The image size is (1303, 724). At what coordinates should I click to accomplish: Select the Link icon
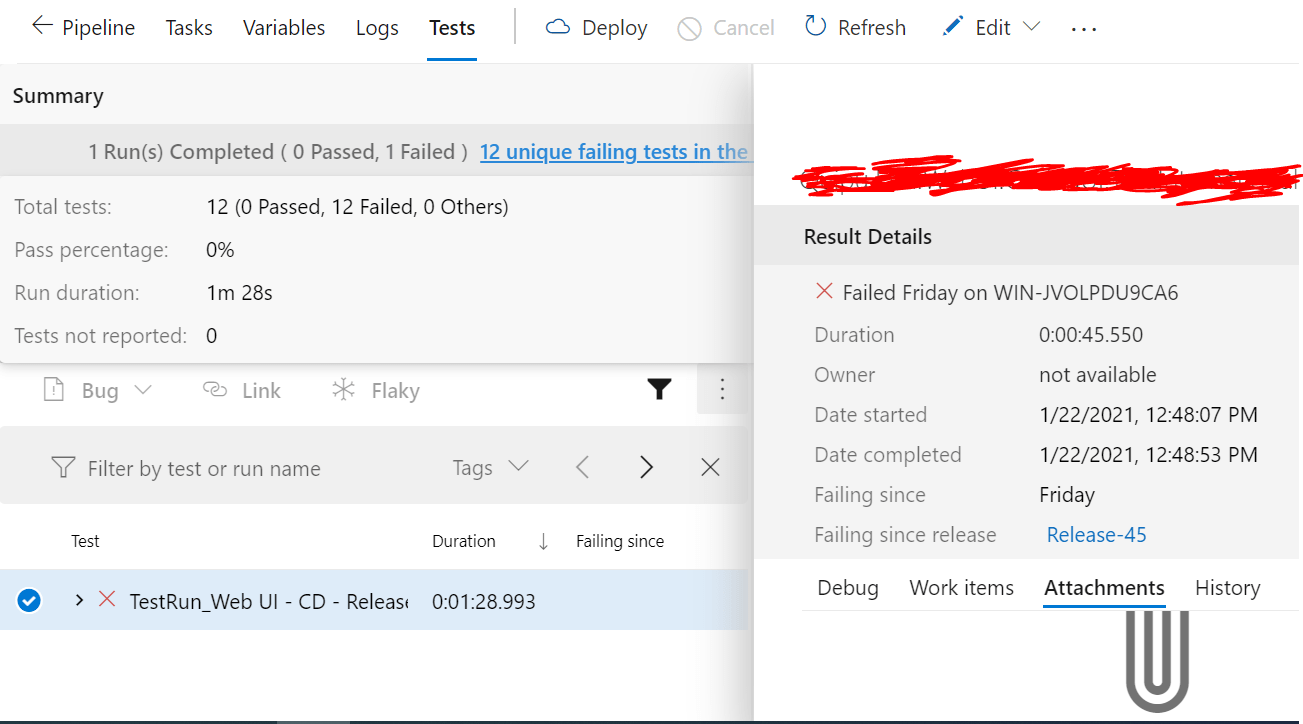pyautogui.click(x=215, y=390)
